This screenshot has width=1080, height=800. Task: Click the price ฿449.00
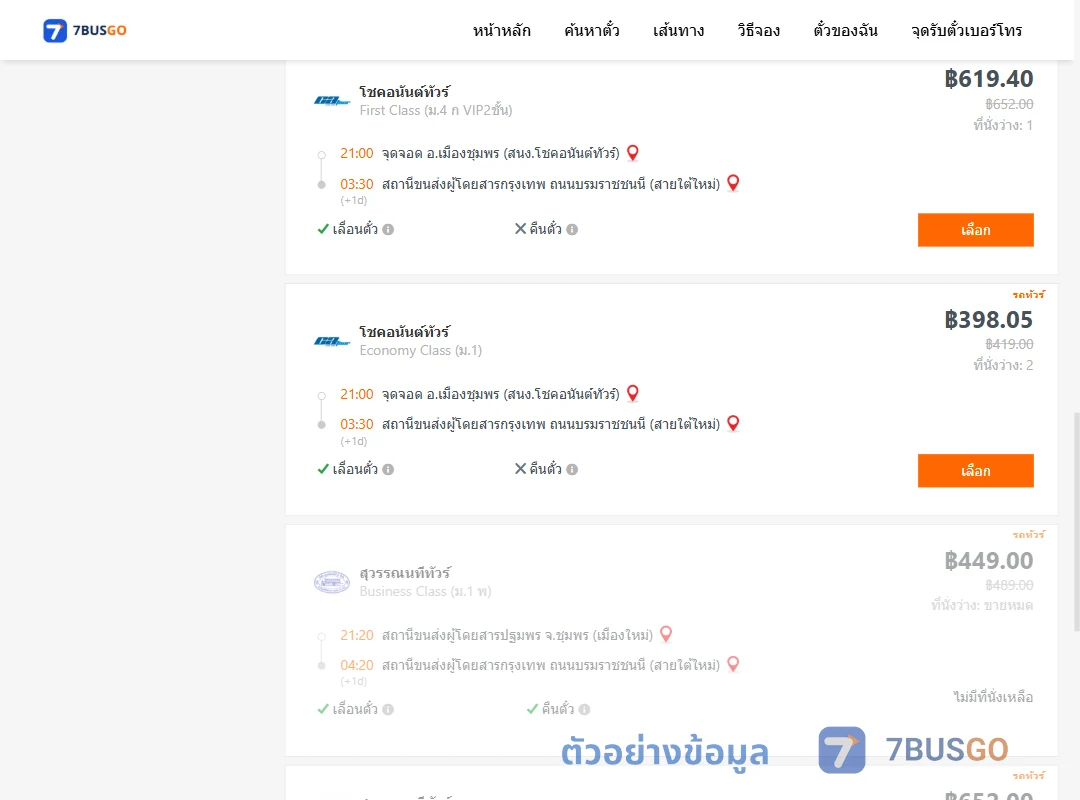(988, 560)
